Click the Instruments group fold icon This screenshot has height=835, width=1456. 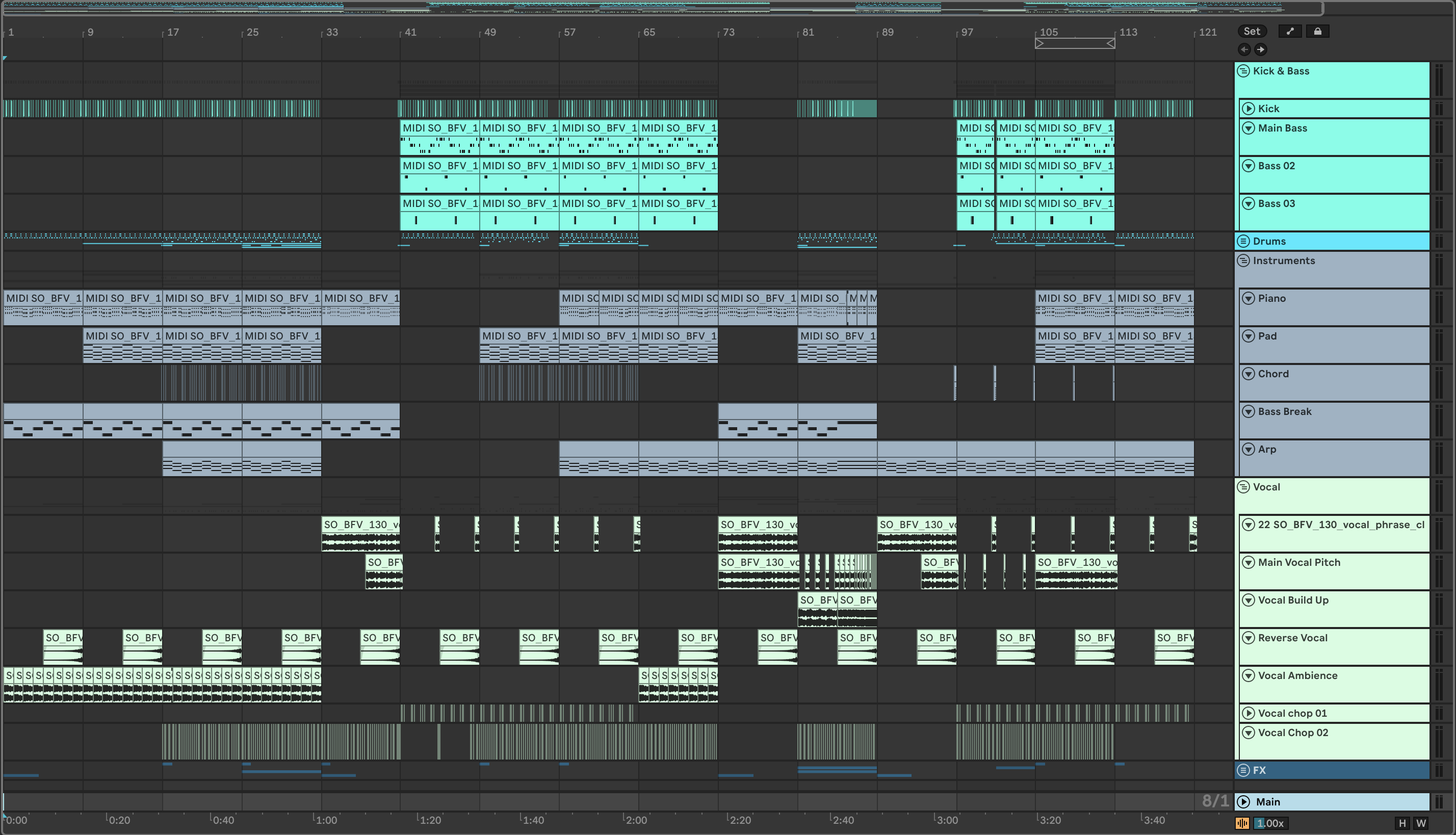(1243, 261)
